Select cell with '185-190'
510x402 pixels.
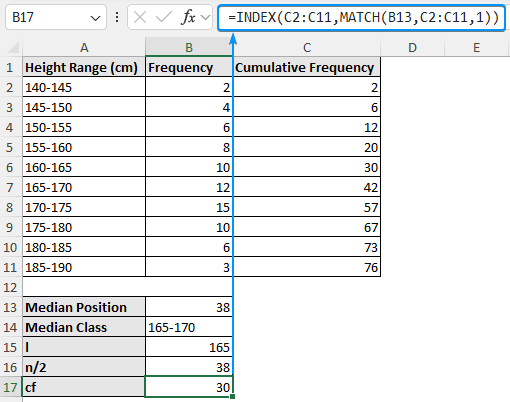pyautogui.click(x=84, y=267)
